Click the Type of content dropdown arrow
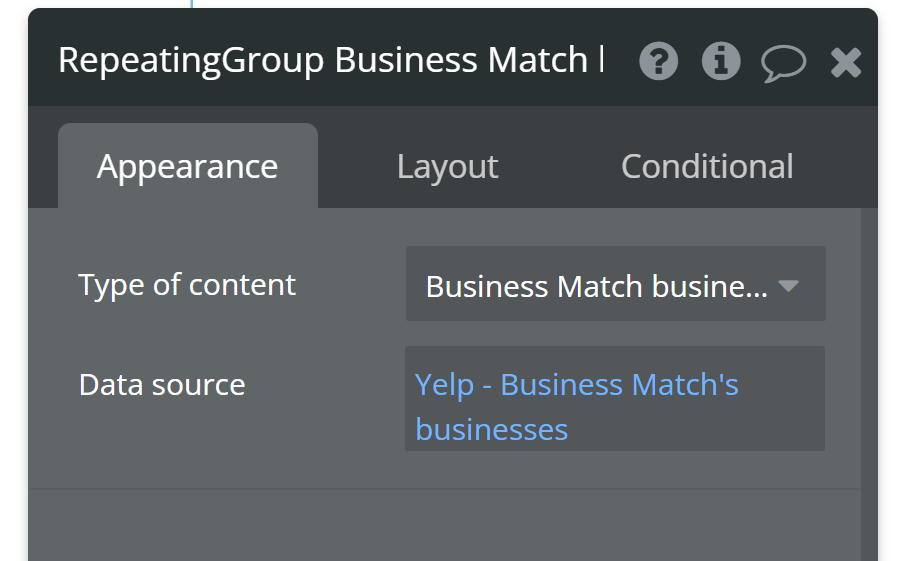Image resolution: width=897 pixels, height=561 pixels. point(788,286)
